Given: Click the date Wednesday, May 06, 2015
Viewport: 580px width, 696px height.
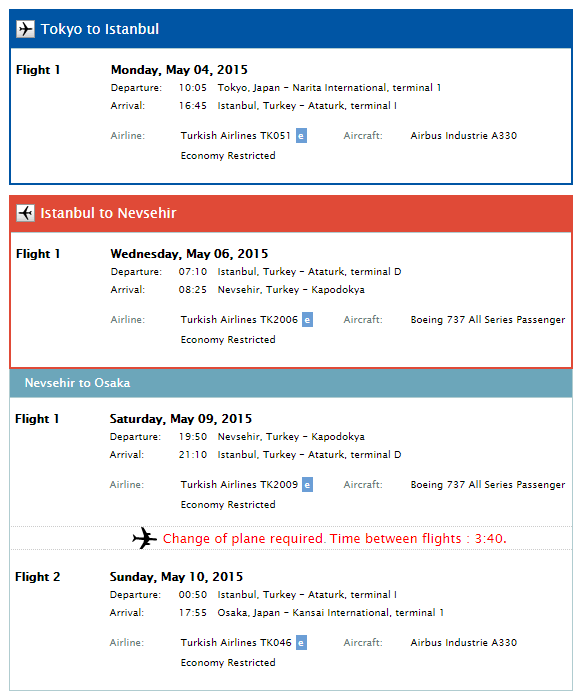Looking at the screenshot, I should coord(189,254).
